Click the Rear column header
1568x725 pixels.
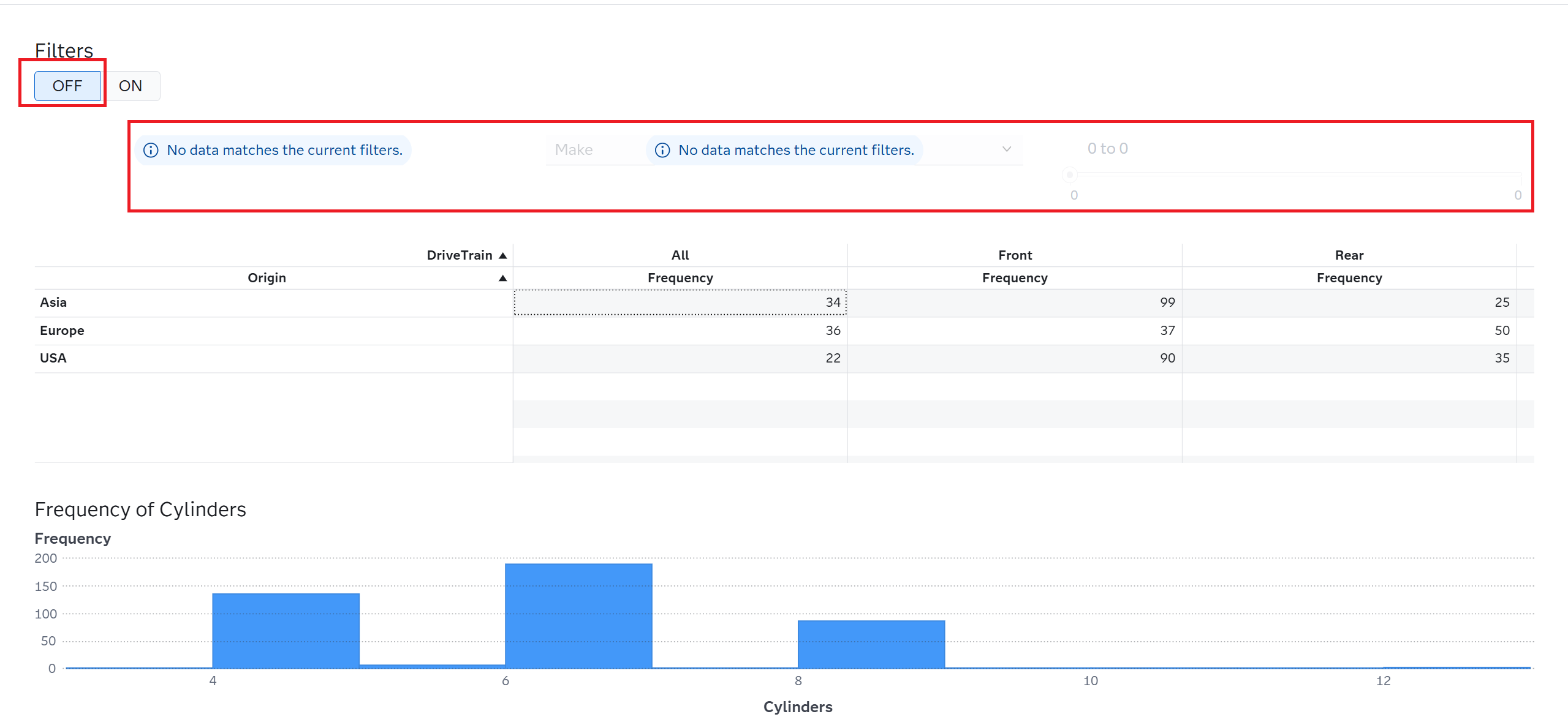(1349, 255)
